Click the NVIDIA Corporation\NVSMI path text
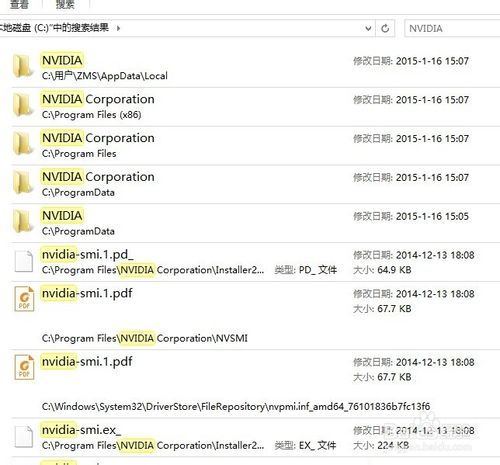 (x=145, y=338)
